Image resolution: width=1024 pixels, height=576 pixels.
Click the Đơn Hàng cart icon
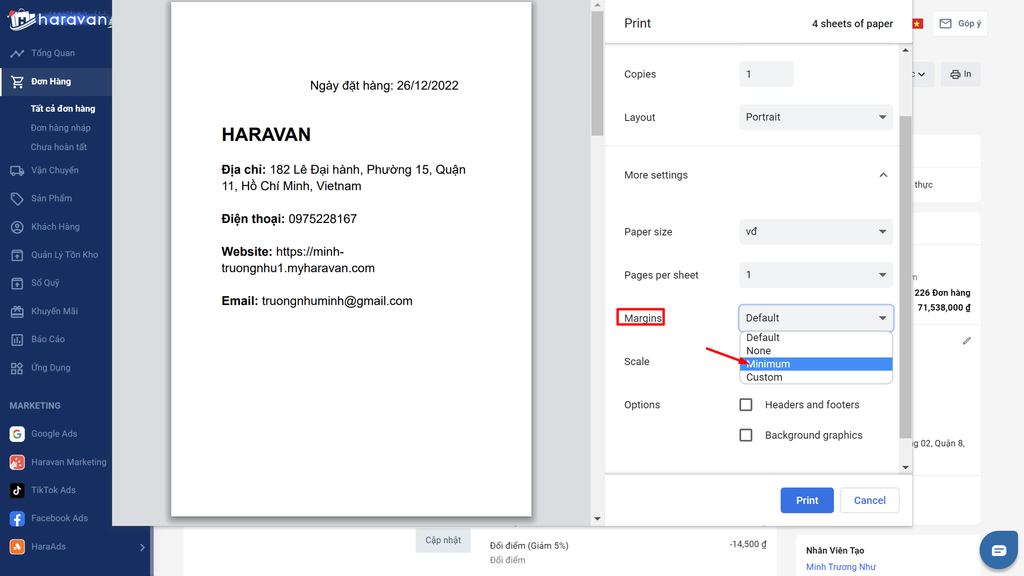coord(17,82)
